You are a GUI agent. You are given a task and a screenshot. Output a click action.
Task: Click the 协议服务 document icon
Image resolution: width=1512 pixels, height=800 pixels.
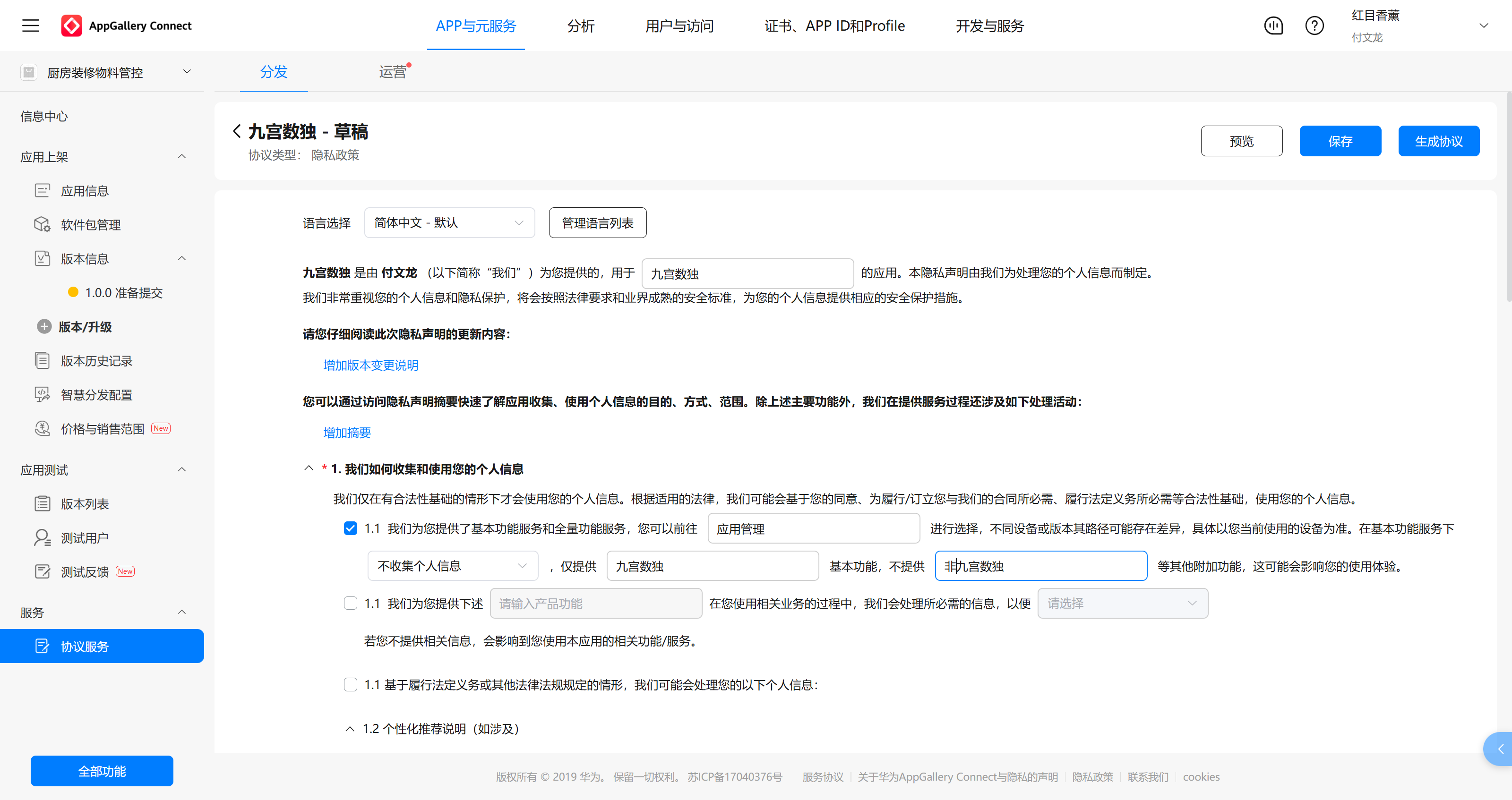click(x=42, y=647)
